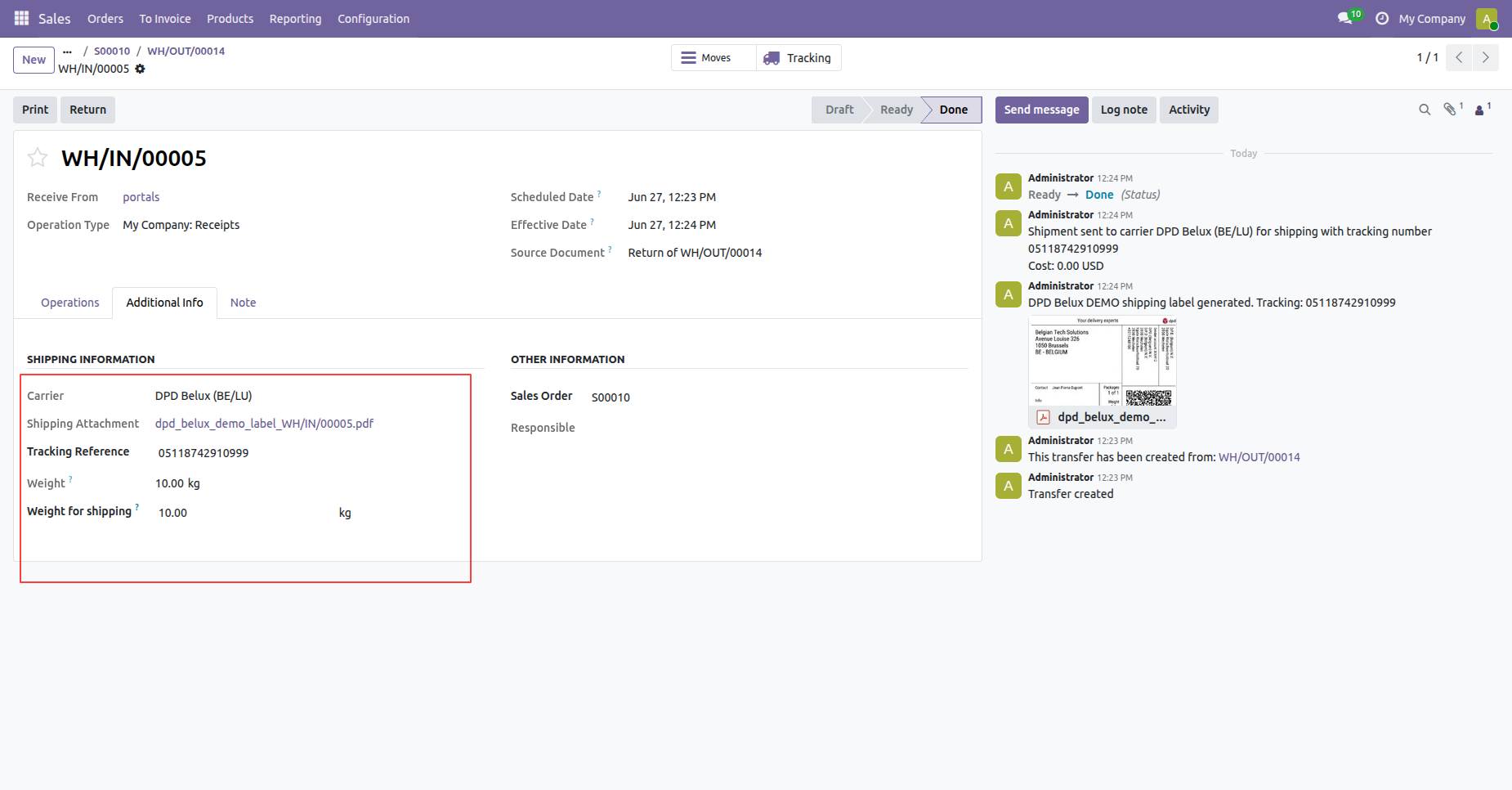
Task: Click the Done status value in the chatter log
Action: point(1099,195)
